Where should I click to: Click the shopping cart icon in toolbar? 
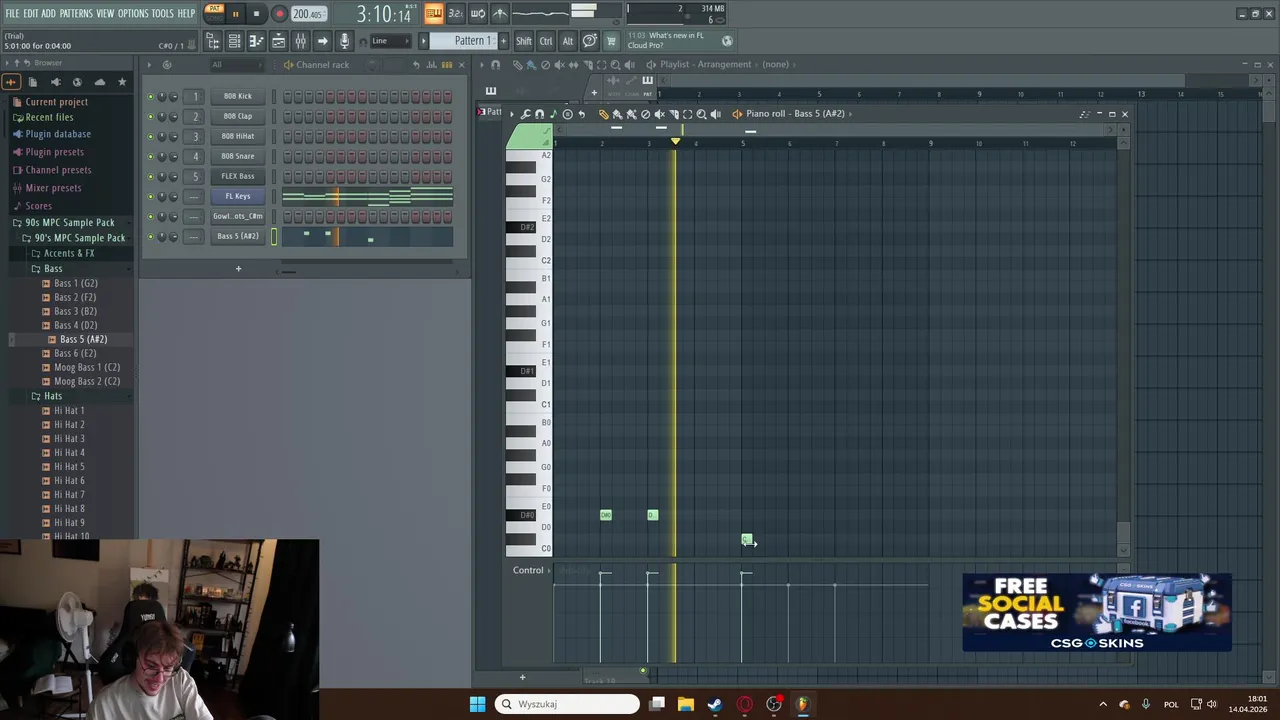click(x=611, y=41)
